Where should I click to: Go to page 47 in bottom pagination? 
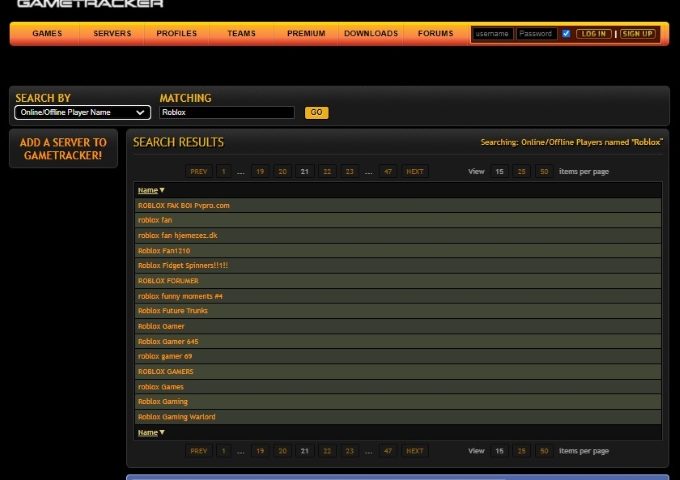388,451
